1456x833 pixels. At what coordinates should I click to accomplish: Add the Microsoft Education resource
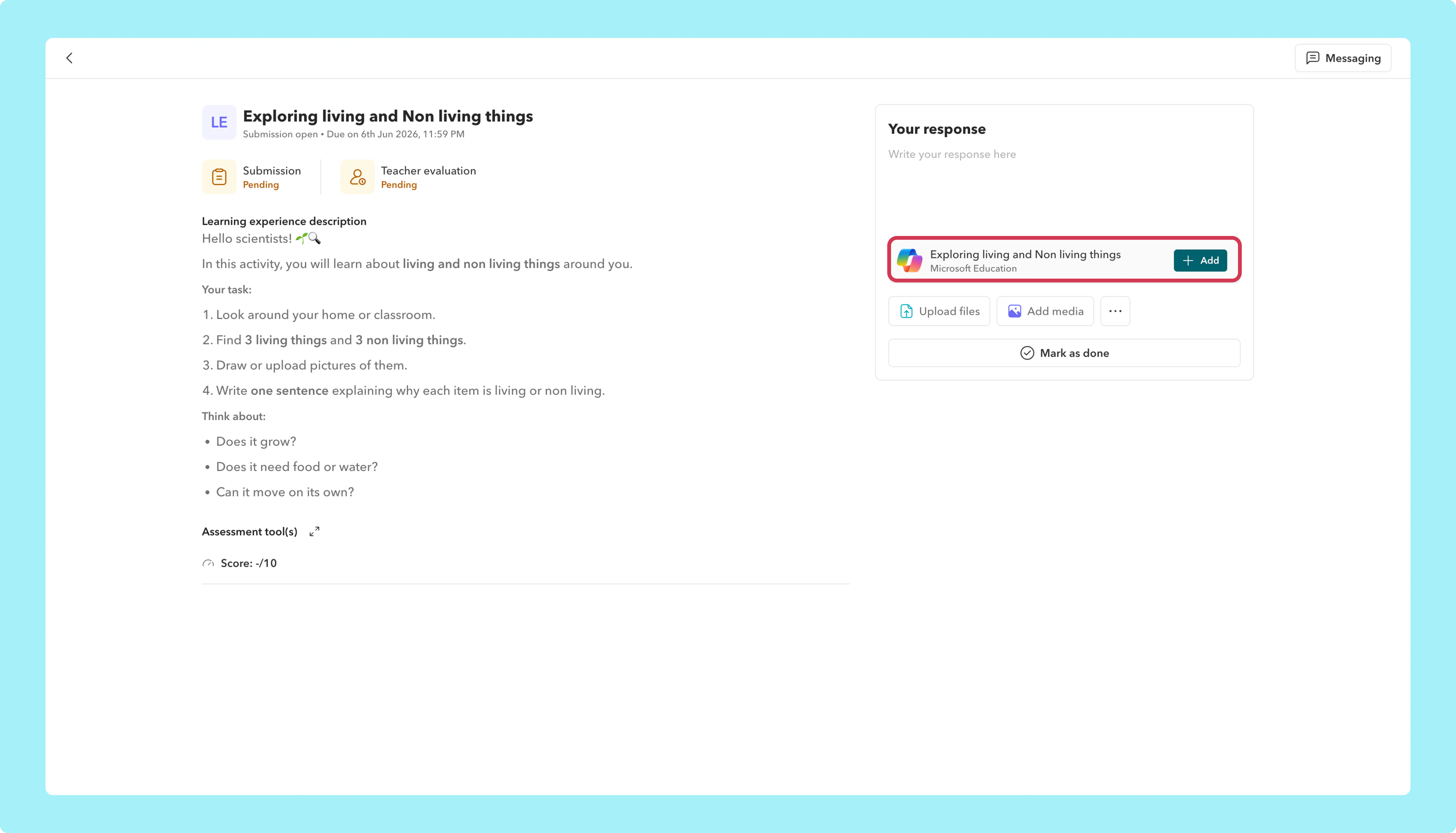[1200, 260]
